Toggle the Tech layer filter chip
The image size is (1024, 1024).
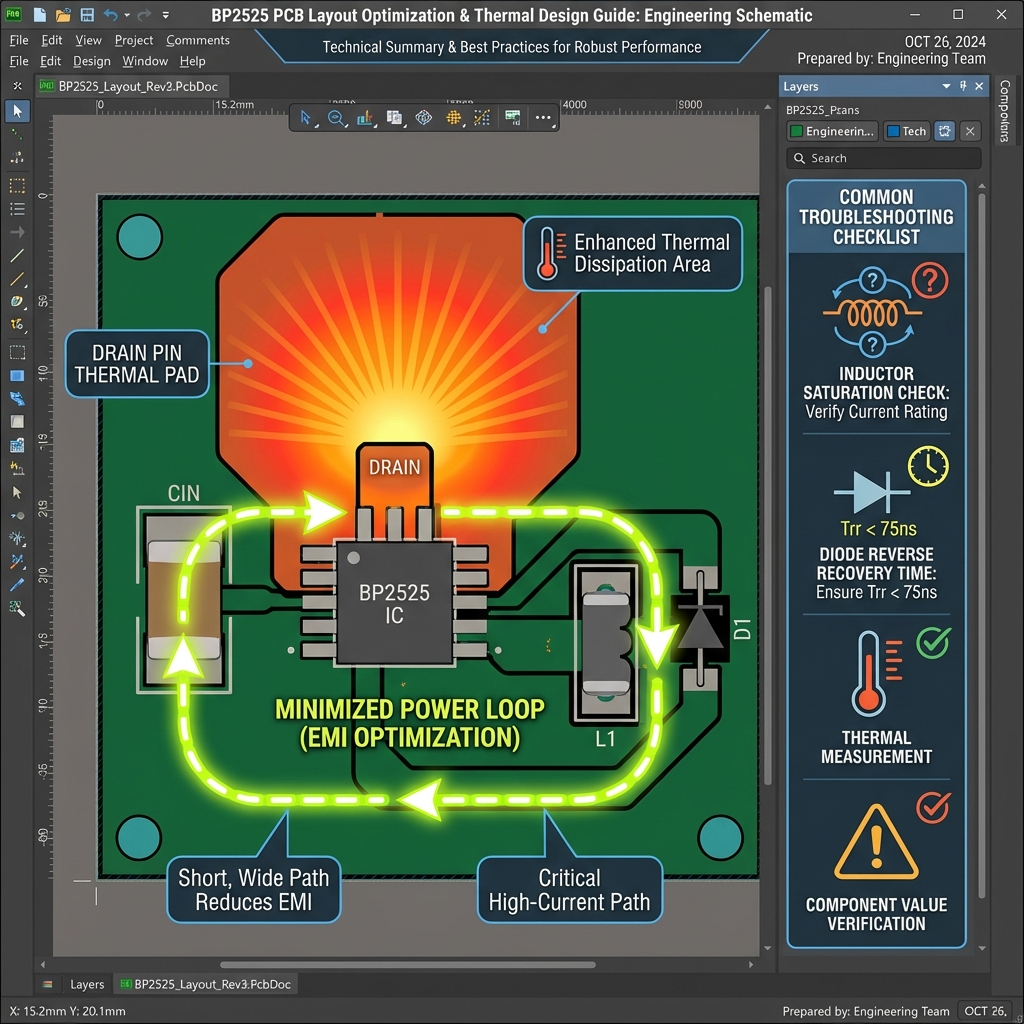[906, 131]
